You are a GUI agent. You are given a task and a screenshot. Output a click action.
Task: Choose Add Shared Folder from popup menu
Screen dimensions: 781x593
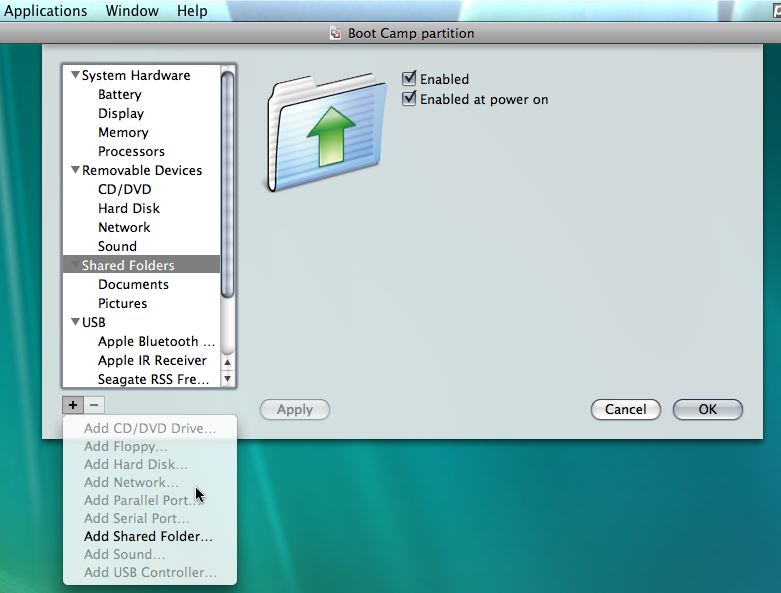(x=150, y=536)
